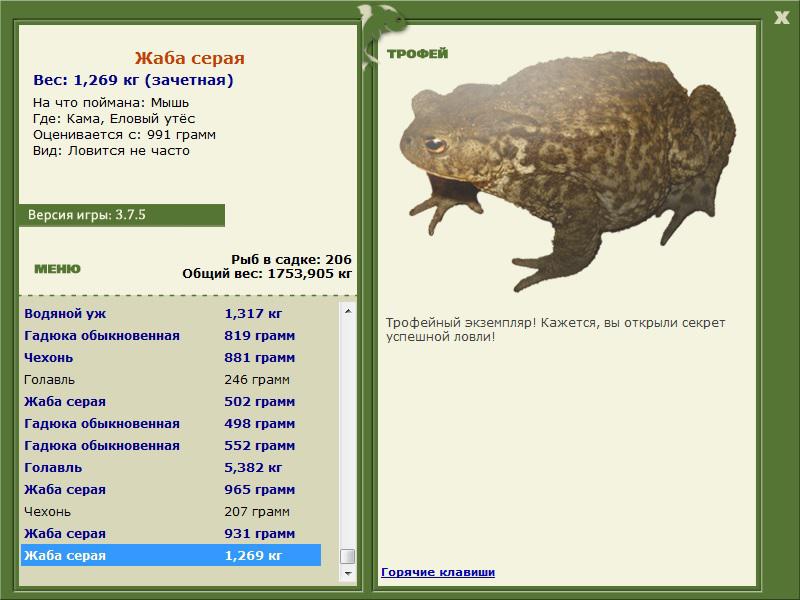Select Жаба серая 502 грамм entry
The image size is (800, 600).
click(x=171, y=402)
